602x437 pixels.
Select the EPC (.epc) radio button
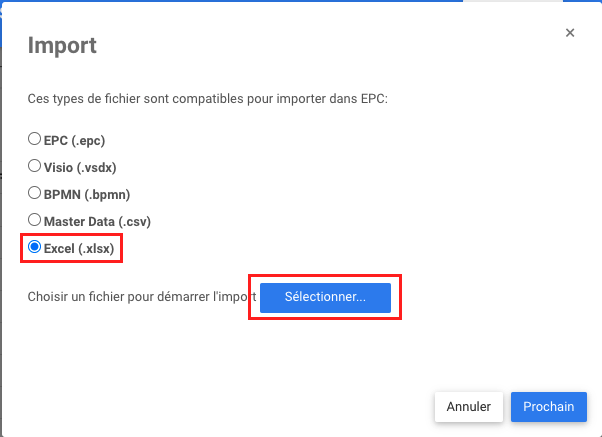click(35, 140)
